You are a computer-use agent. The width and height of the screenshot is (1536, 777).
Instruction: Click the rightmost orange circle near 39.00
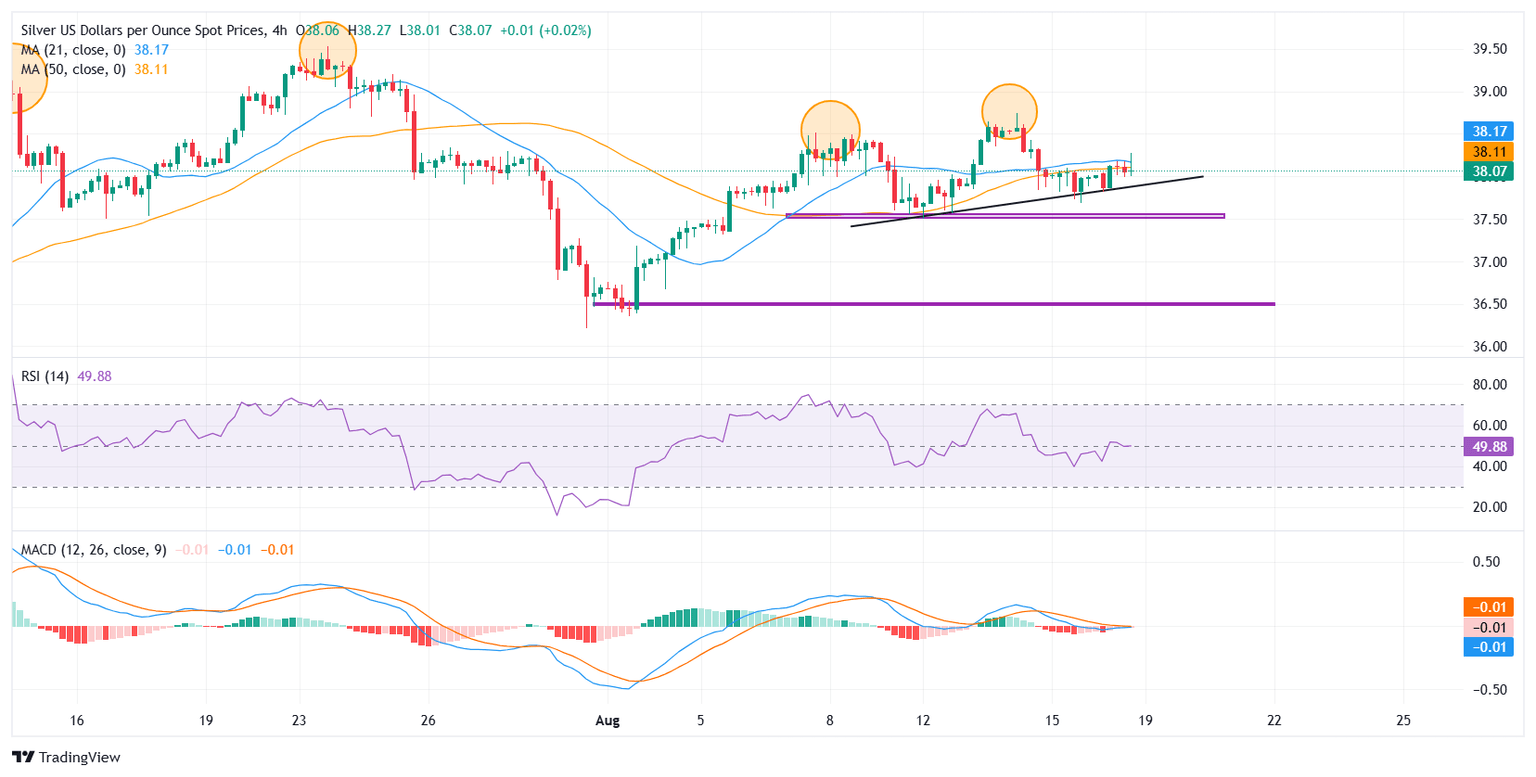pyautogui.click(x=1009, y=112)
